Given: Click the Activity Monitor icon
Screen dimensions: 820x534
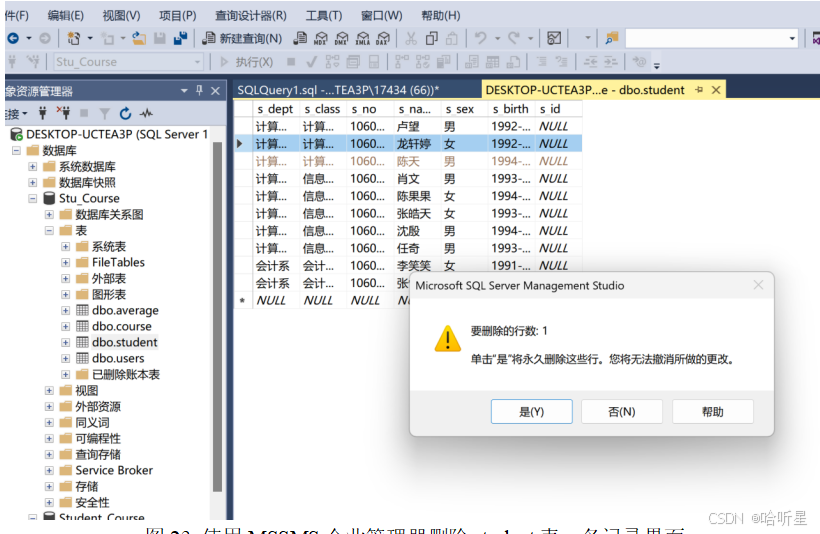Looking at the screenshot, I should click(x=554, y=38).
